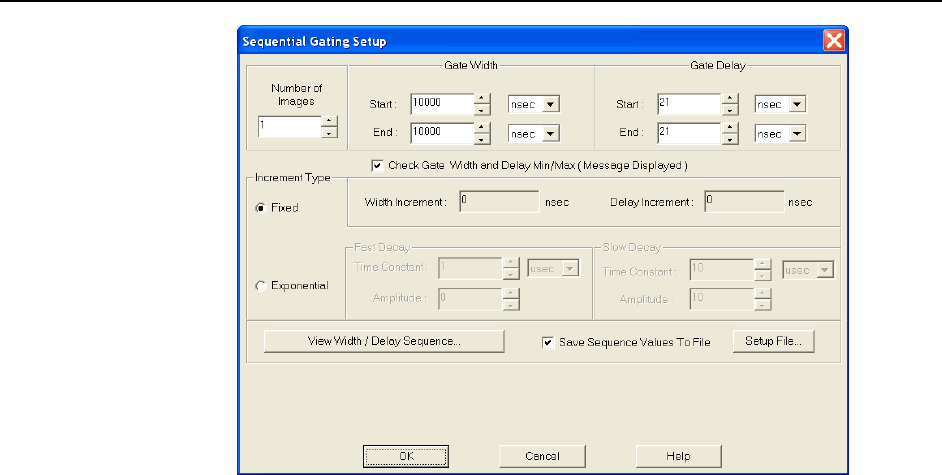Close the Sequential Gating Setup dialog
Image resolution: width=942 pixels, height=475 pixels.
tap(834, 41)
